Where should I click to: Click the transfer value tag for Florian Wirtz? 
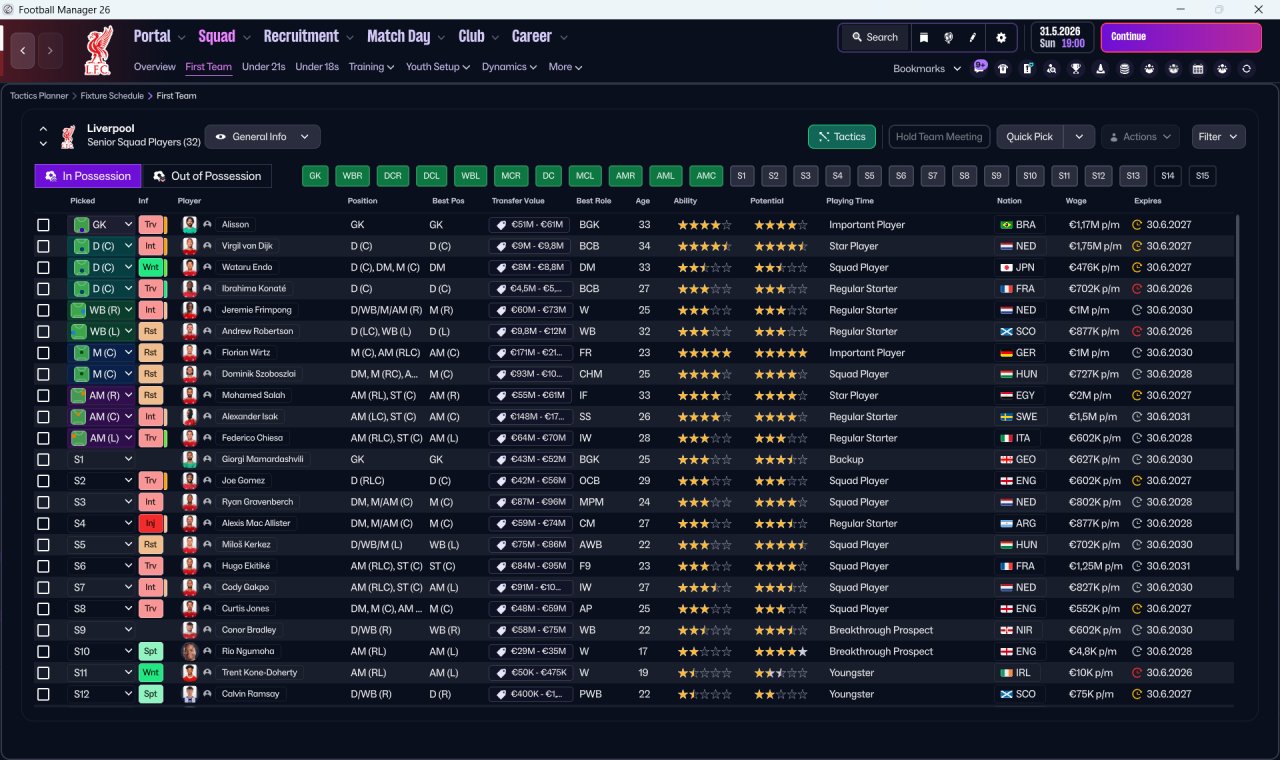[530, 353]
